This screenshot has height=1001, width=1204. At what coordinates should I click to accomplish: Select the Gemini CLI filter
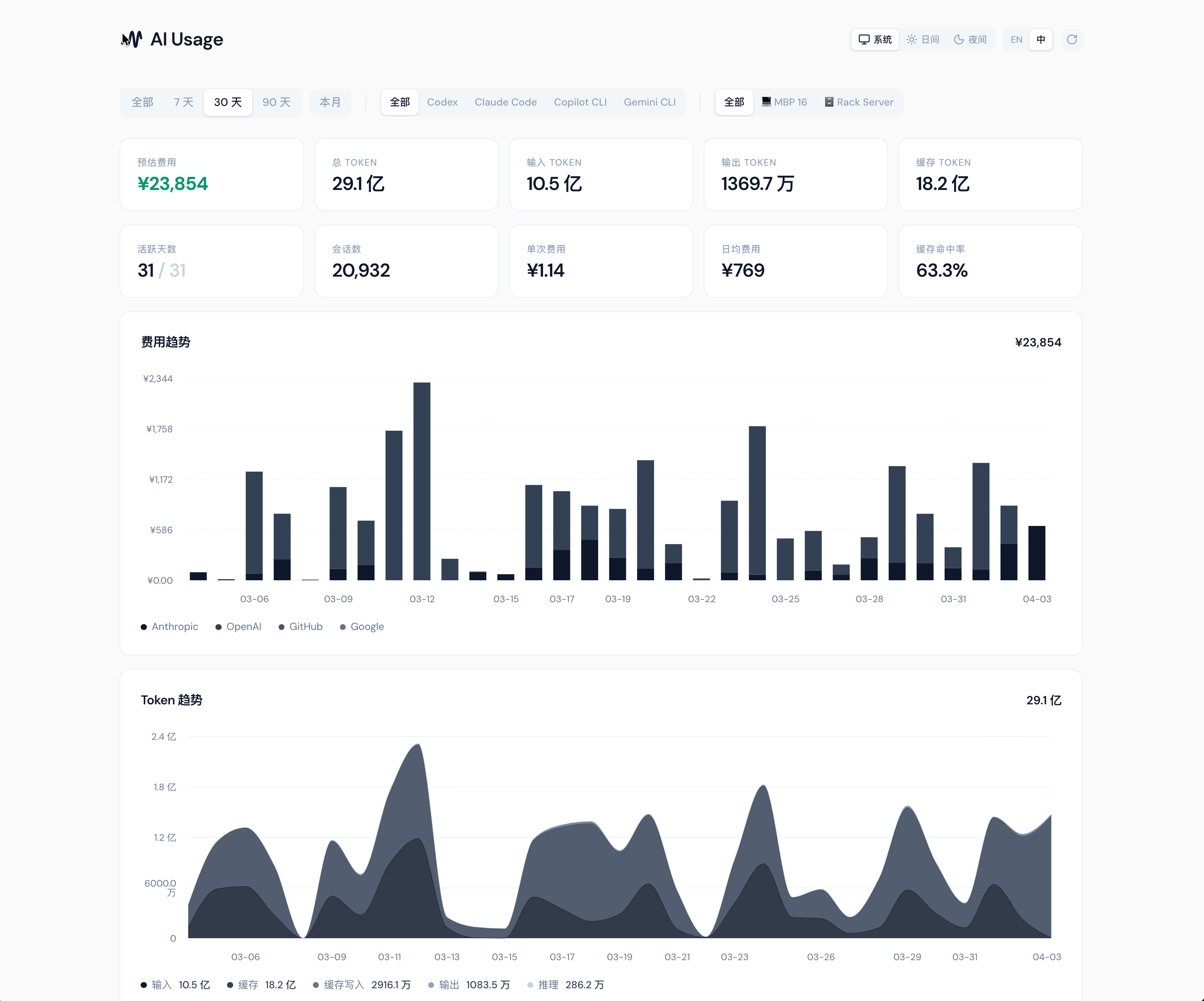click(649, 102)
